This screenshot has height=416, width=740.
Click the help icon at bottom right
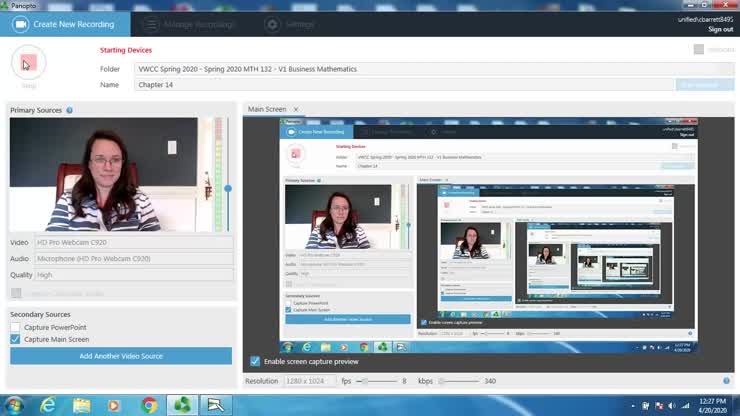[726, 381]
